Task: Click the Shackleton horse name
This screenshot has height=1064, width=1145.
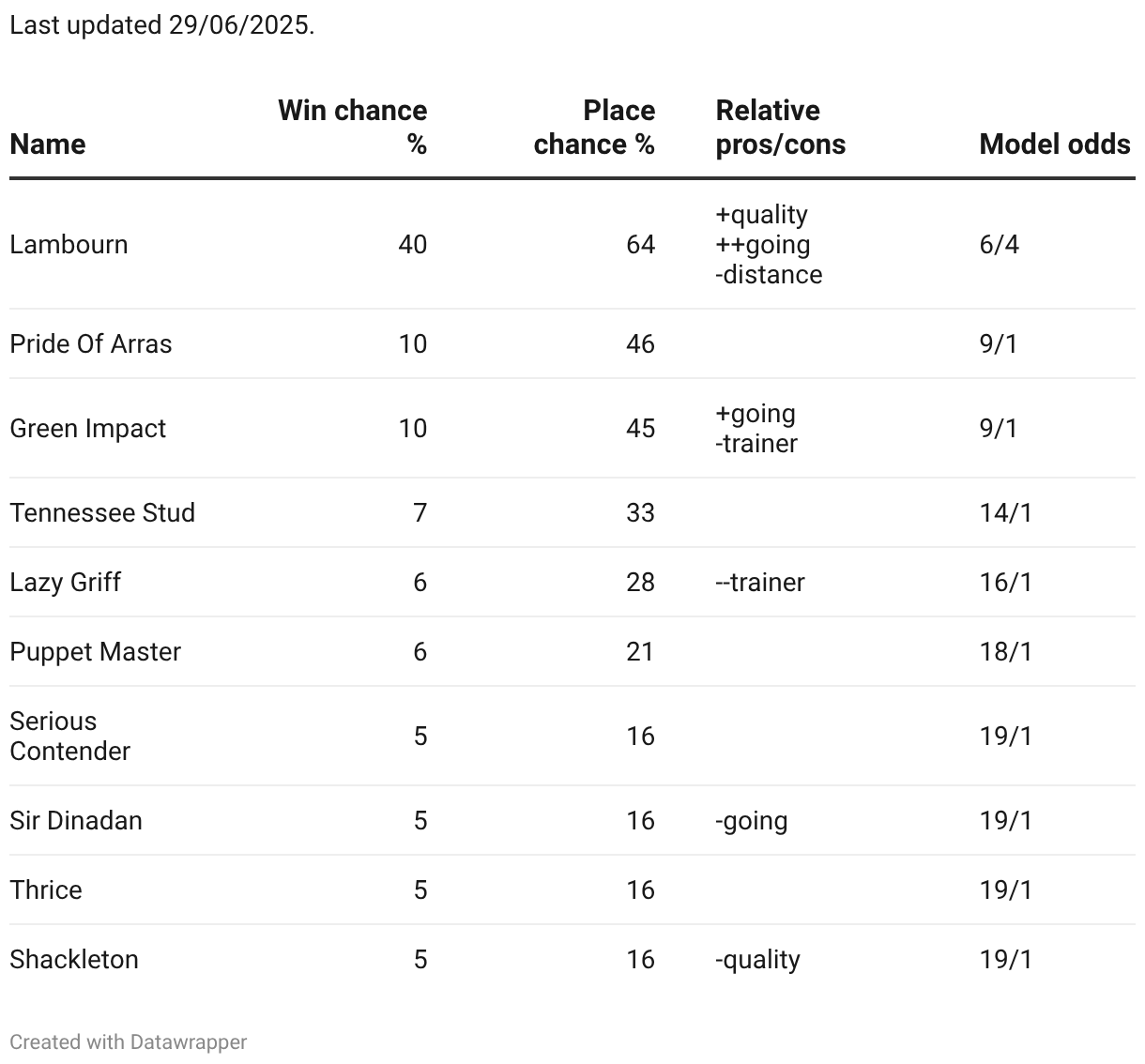Action: tap(74, 960)
